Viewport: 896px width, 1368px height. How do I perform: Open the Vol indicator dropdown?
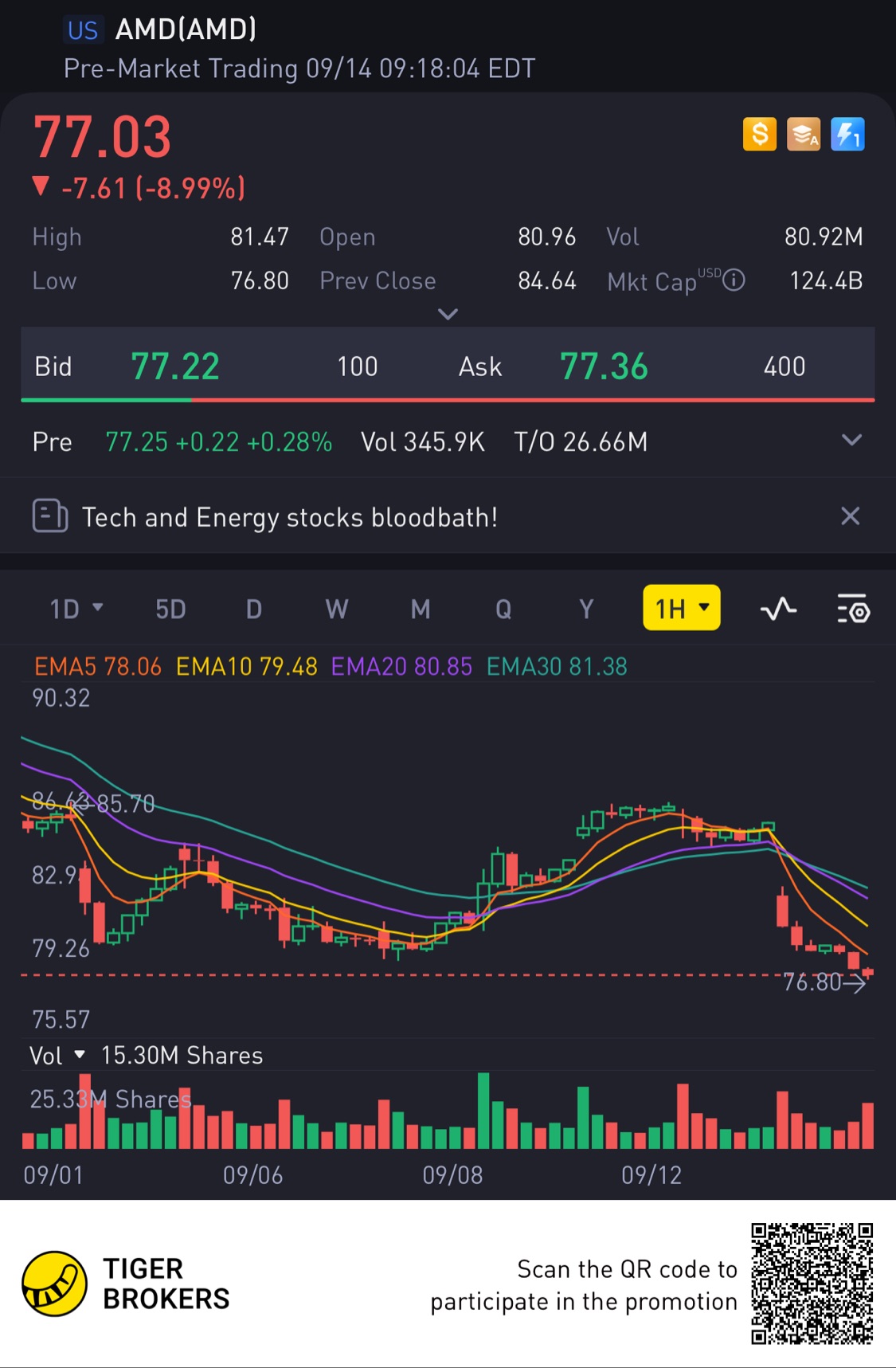(x=57, y=1056)
